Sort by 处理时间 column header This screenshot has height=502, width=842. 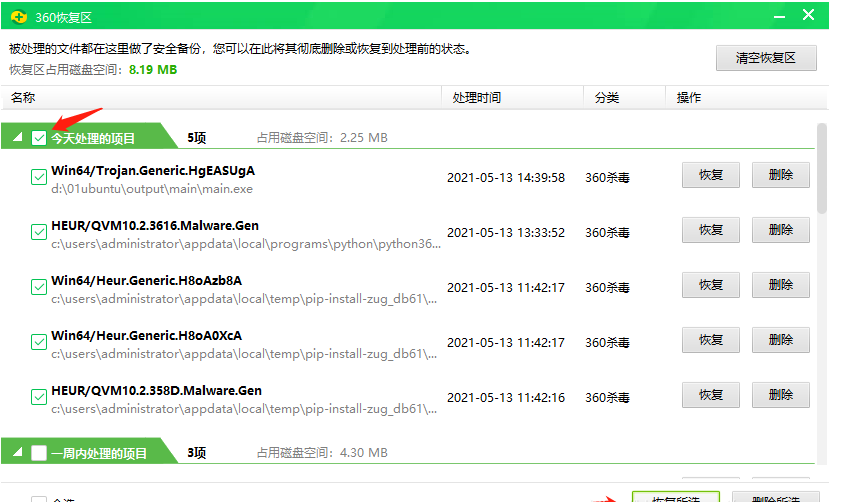tap(476, 98)
